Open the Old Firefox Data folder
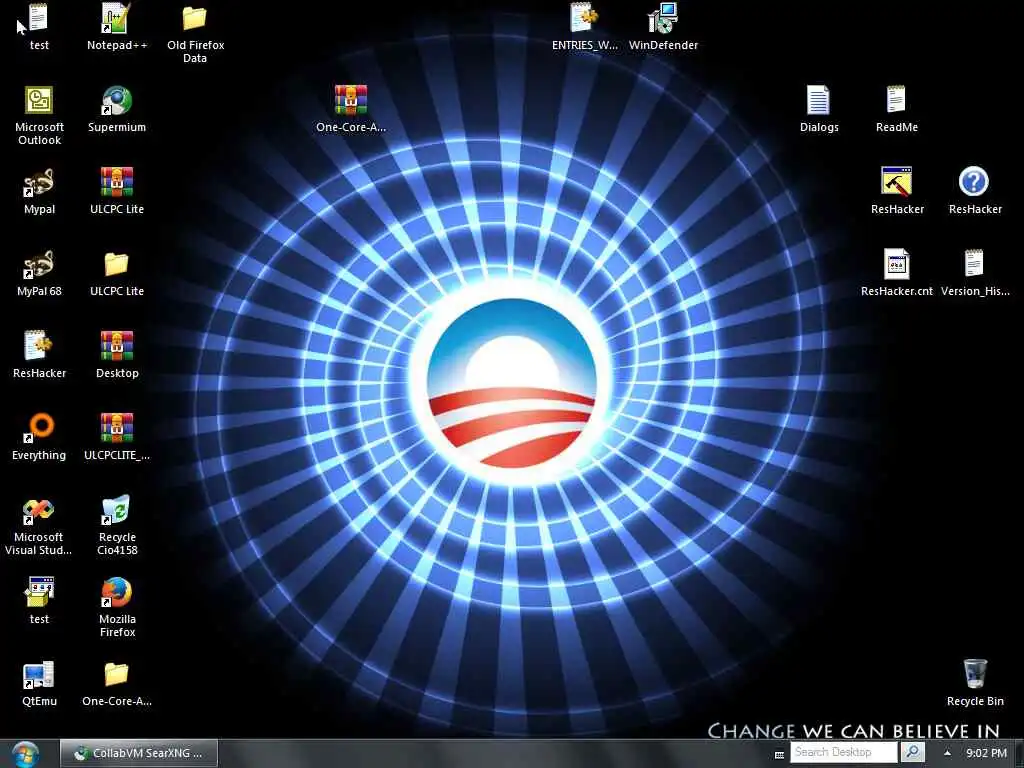Screen dimensions: 1024x768 (x=195, y=19)
